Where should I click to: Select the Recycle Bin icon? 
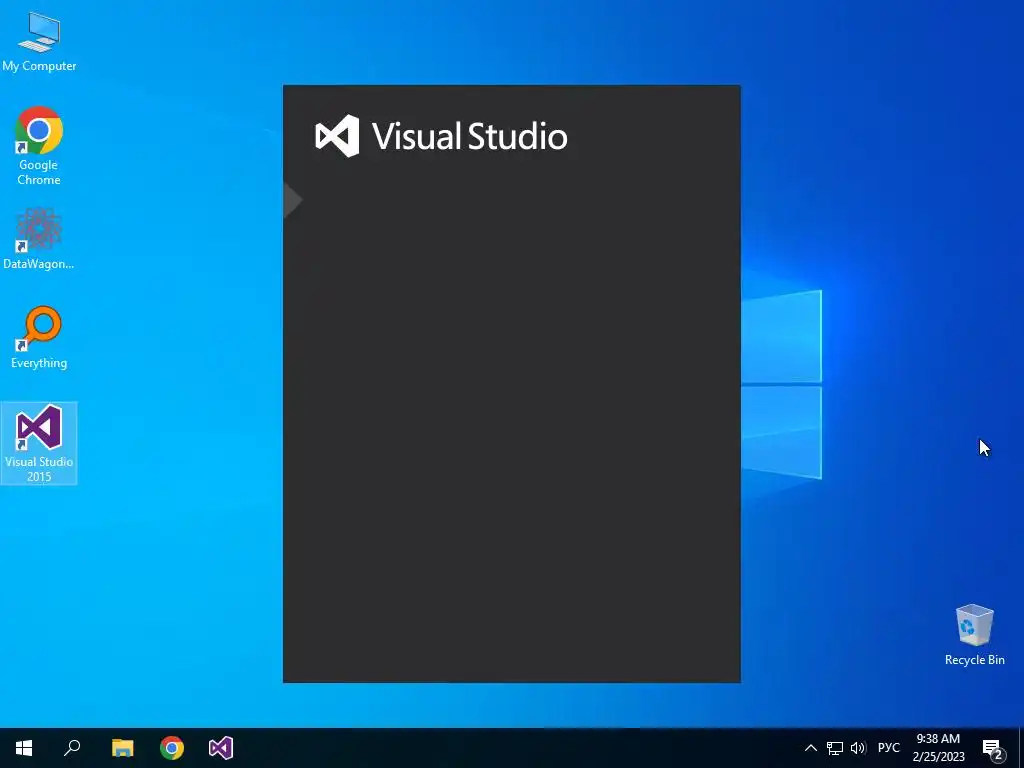[974, 635]
